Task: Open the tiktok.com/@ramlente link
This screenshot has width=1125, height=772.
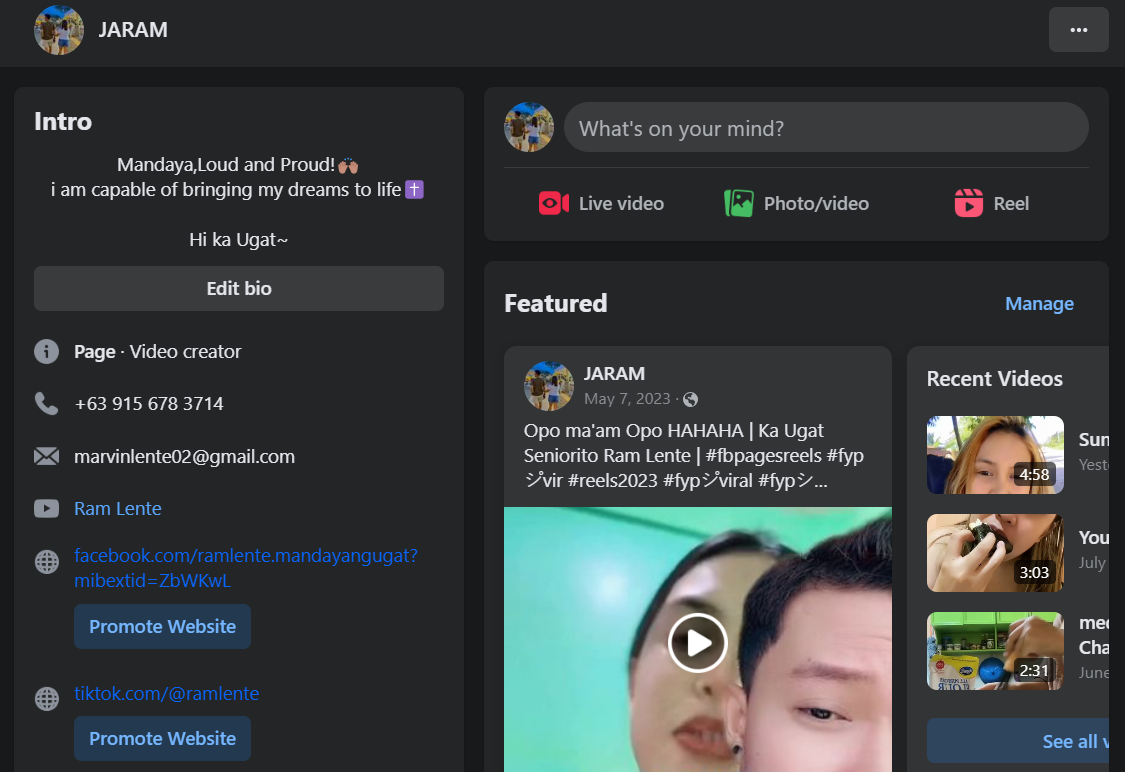Action: click(x=166, y=693)
